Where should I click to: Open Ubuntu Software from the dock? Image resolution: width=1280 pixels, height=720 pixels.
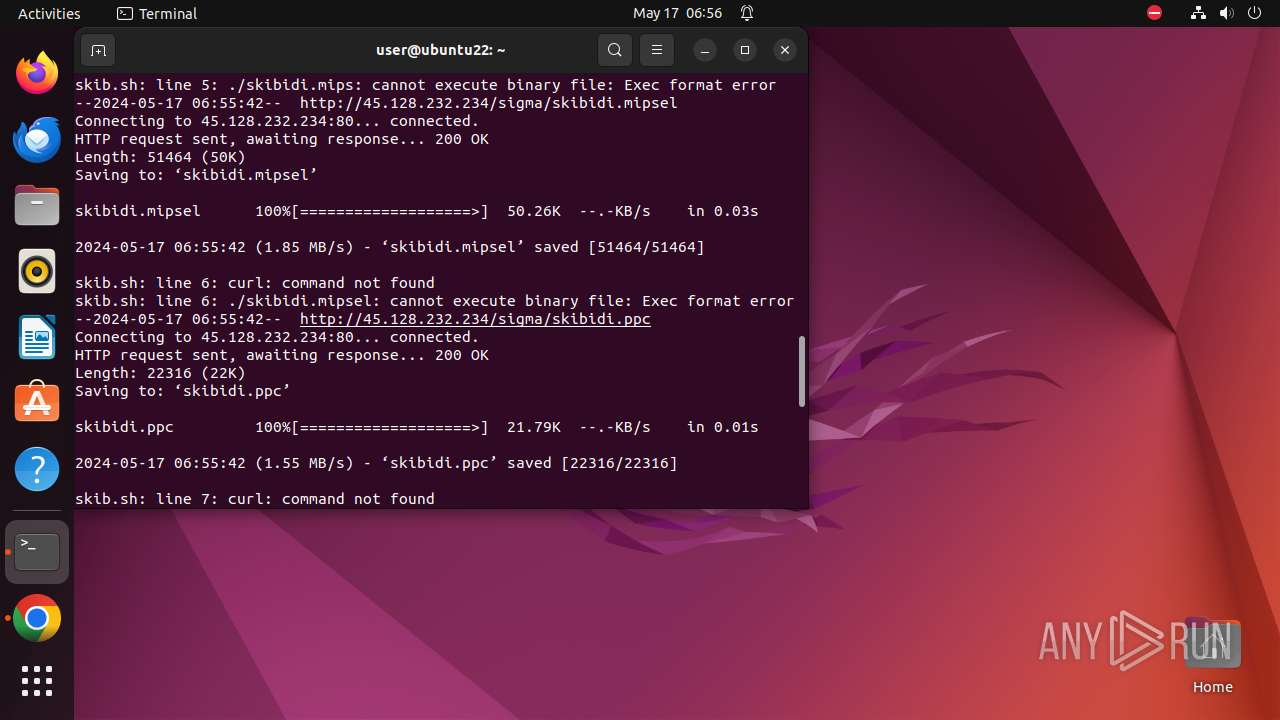37,402
